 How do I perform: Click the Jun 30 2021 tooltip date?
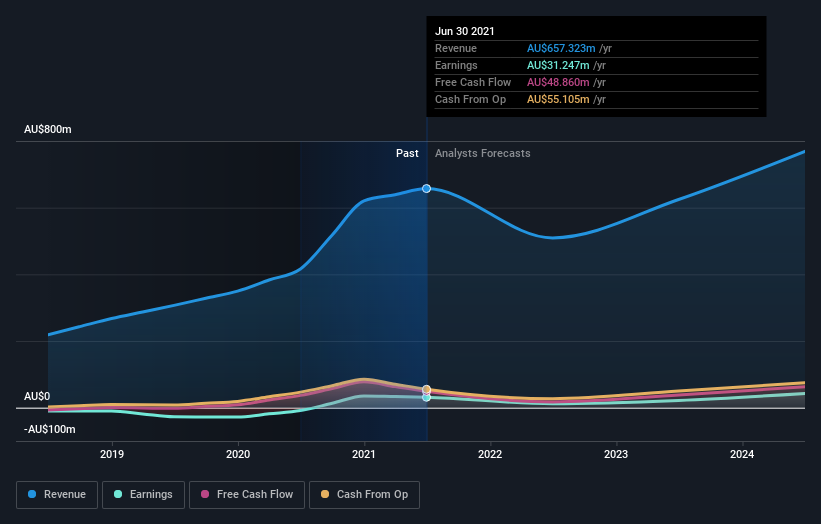(x=464, y=31)
